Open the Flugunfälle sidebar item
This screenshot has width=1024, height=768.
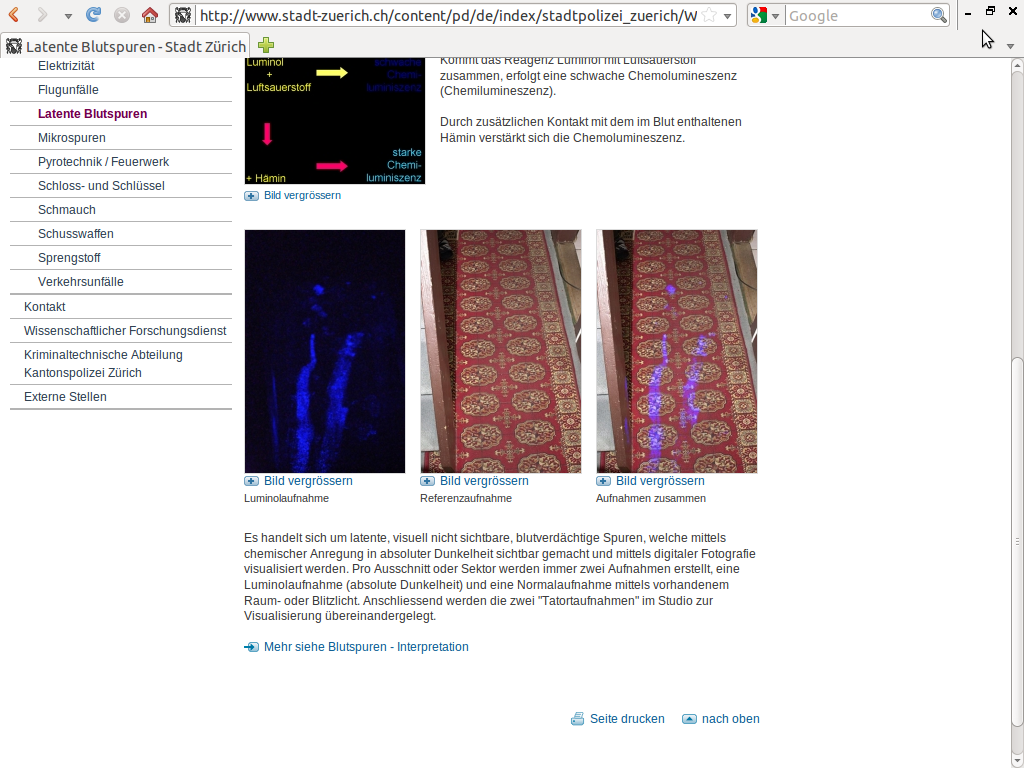coord(68,90)
